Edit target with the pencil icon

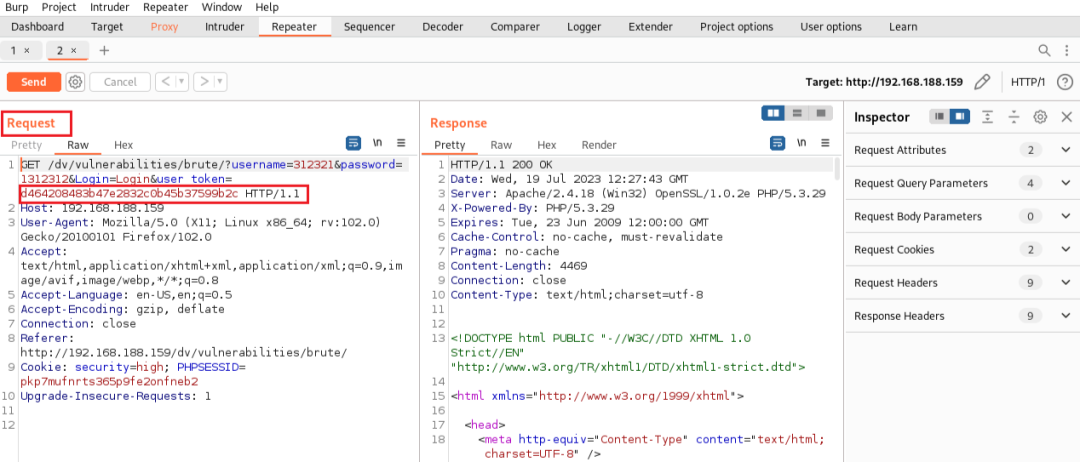(982, 82)
